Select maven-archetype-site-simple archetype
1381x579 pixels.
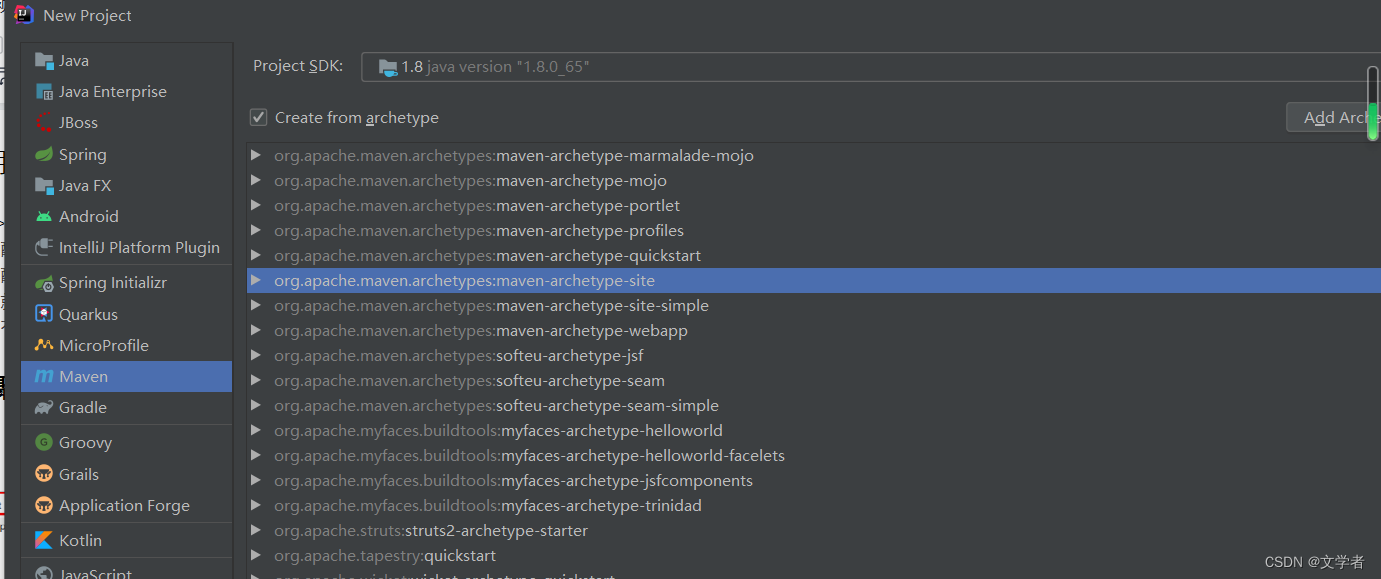813,305
